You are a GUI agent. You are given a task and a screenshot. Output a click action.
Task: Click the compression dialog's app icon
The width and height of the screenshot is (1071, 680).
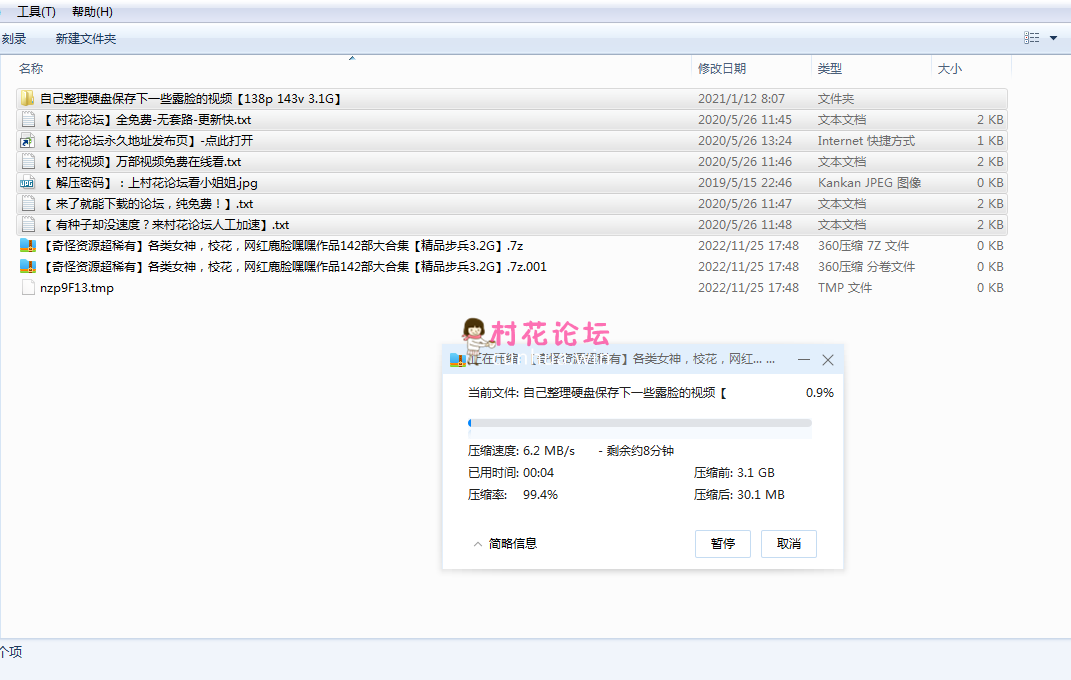(458, 360)
